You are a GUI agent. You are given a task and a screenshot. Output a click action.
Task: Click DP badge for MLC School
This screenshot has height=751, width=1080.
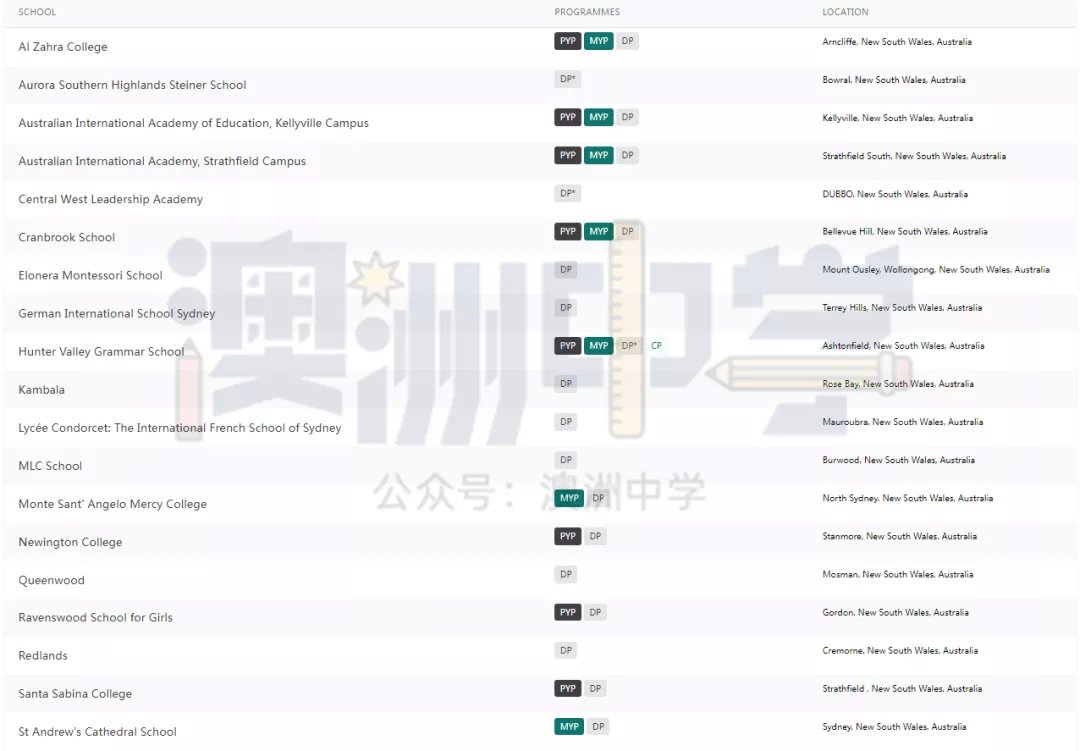(x=565, y=460)
